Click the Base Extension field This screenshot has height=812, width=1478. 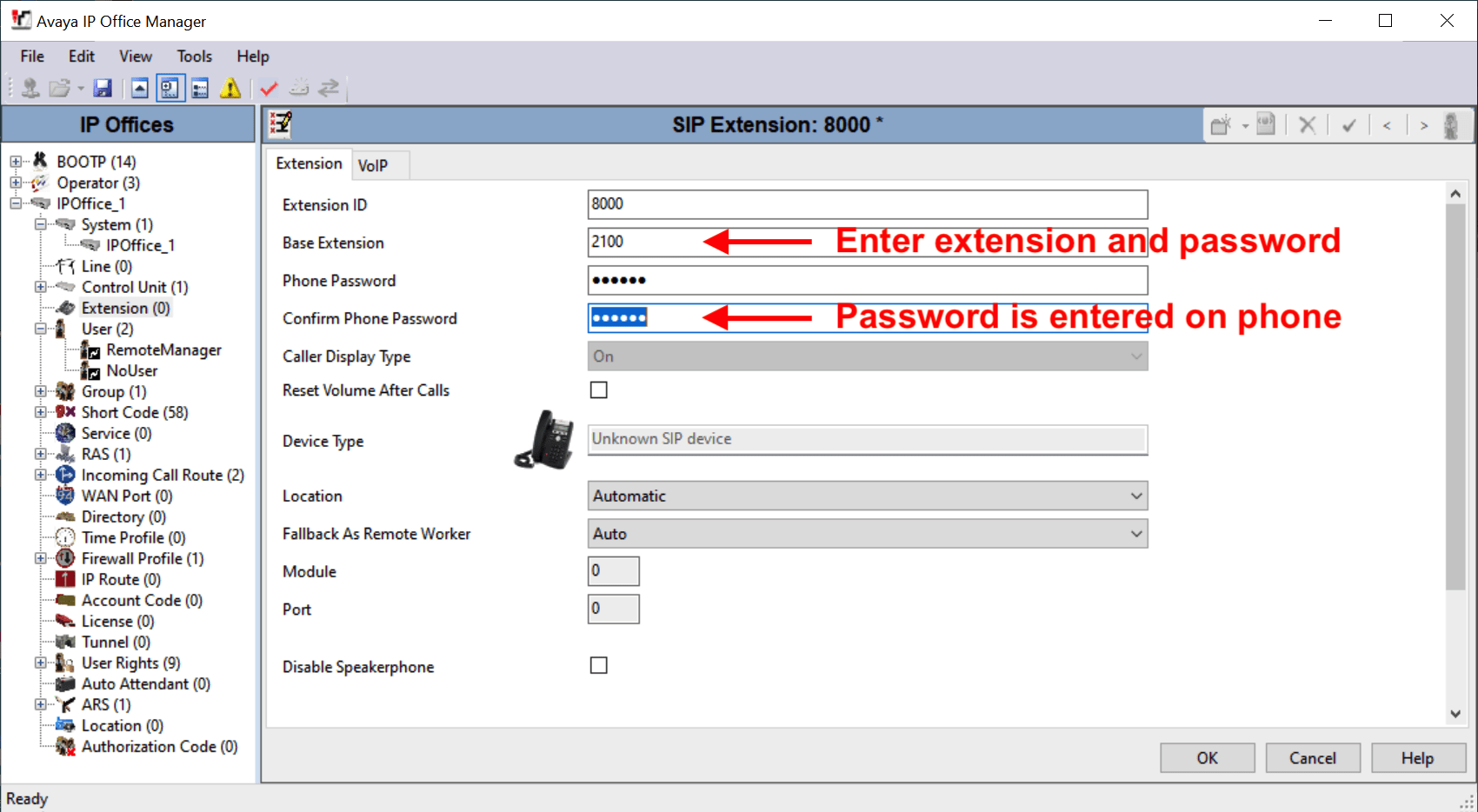[x=868, y=243]
